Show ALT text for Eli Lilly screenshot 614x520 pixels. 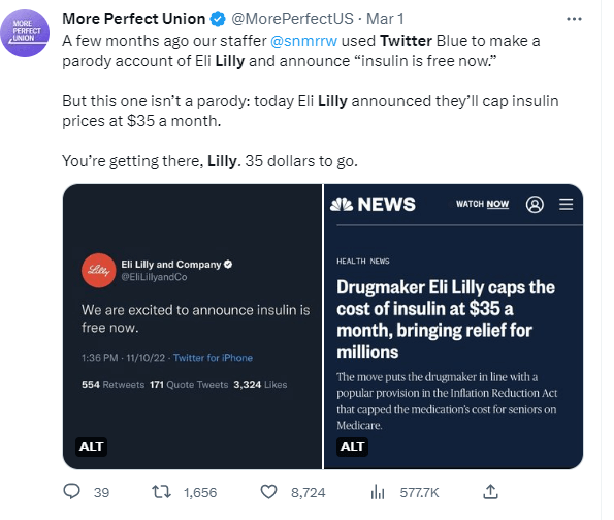point(92,445)
